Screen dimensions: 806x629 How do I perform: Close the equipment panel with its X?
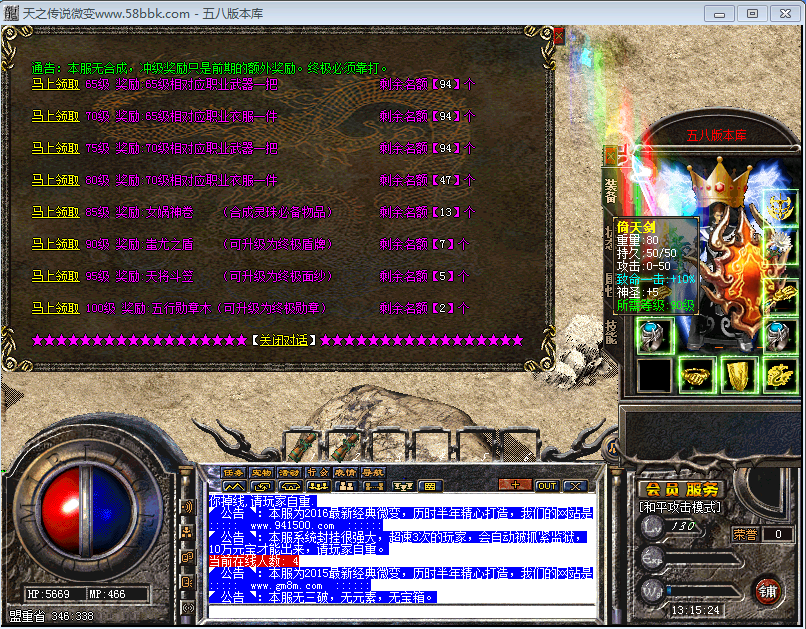pyautogui.click(x=610, y=155)
